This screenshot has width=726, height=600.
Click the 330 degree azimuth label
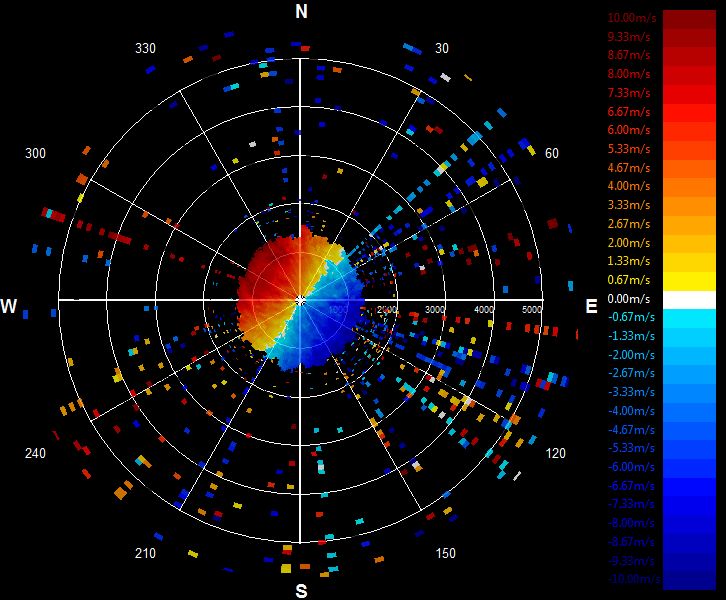(145, 48)
